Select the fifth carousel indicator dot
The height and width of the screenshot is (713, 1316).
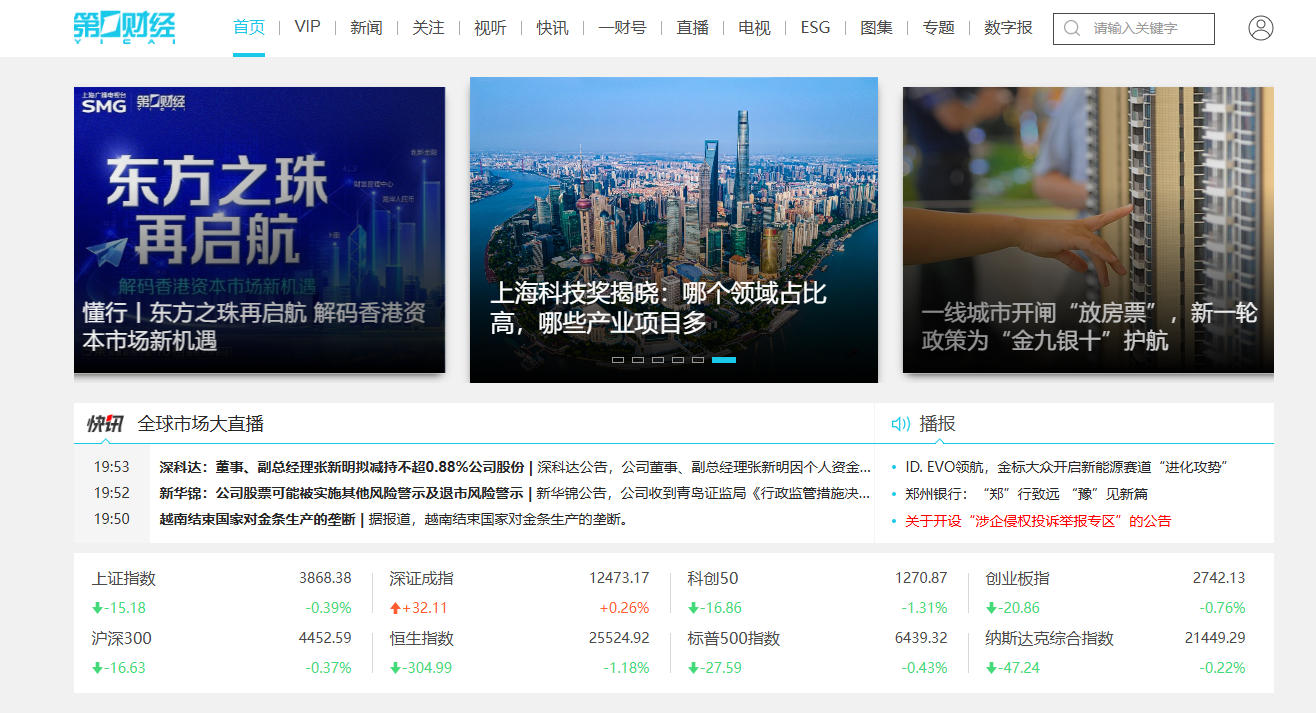[x=698, y=360]
